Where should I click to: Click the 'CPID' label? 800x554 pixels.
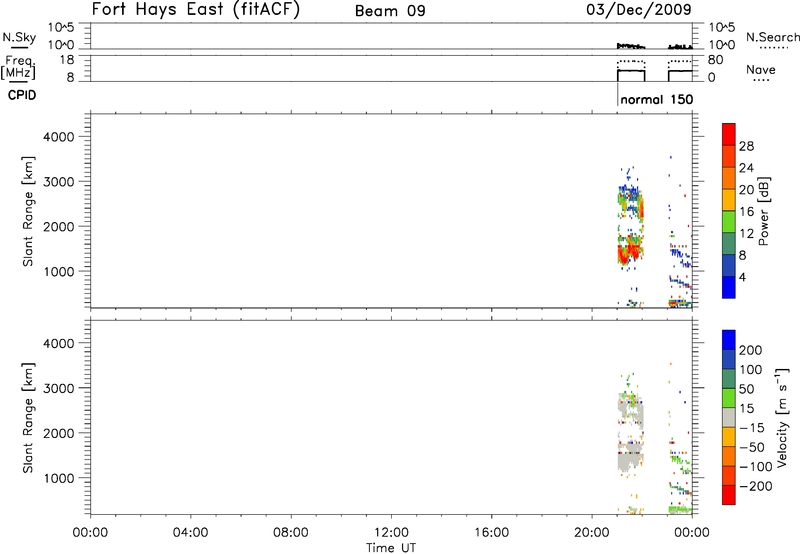22,95
